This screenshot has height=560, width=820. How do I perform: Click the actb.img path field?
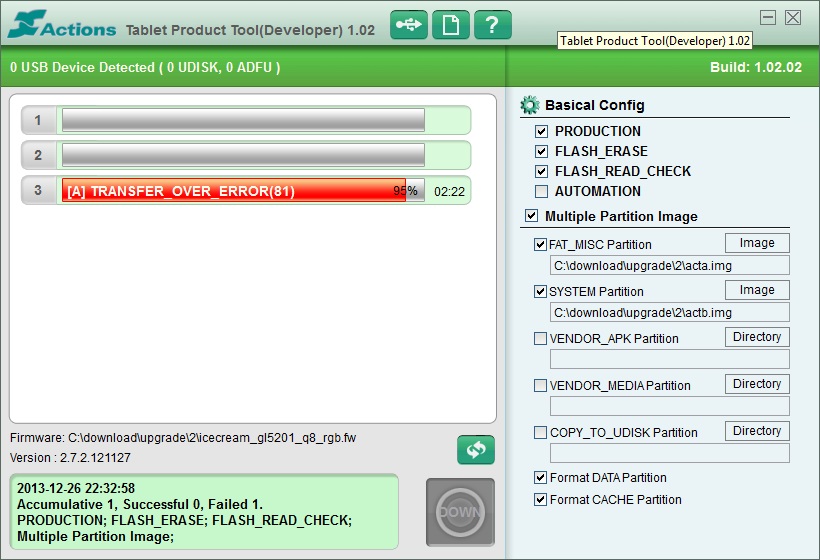pos(669,313)
